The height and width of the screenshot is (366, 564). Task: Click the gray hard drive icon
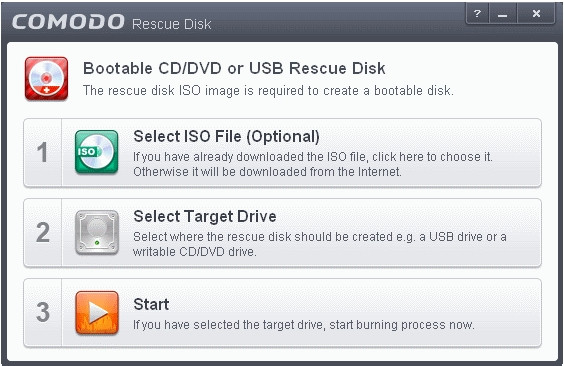pos(97,232)
